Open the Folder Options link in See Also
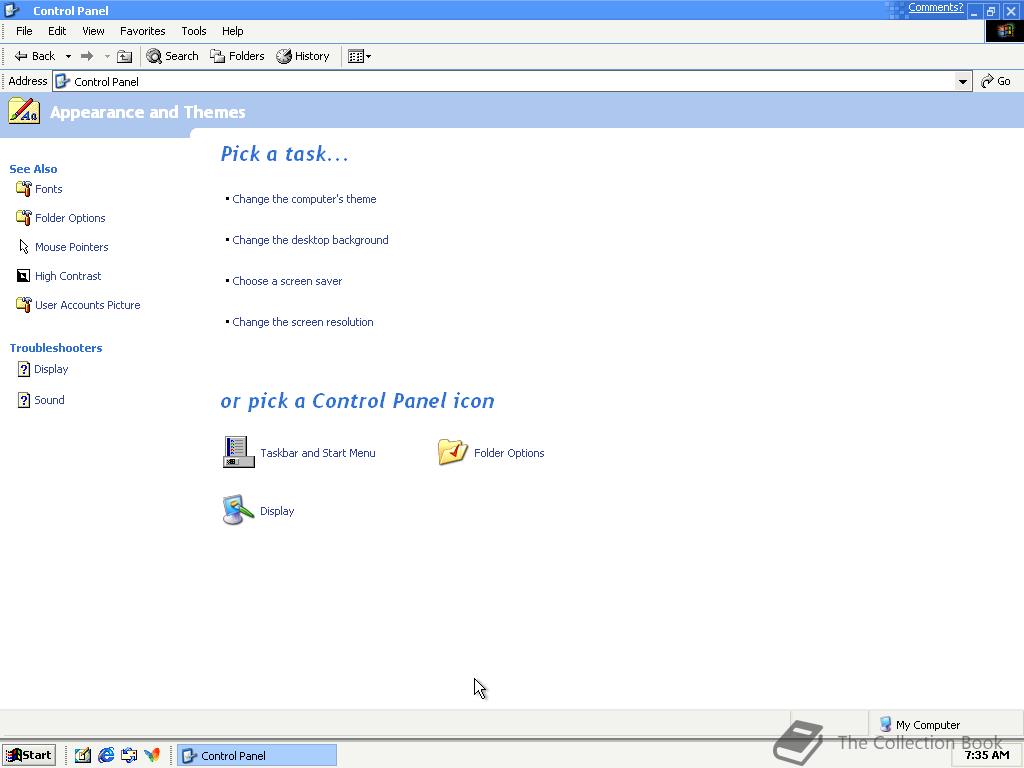1024x768 pixels. (70, 218)
